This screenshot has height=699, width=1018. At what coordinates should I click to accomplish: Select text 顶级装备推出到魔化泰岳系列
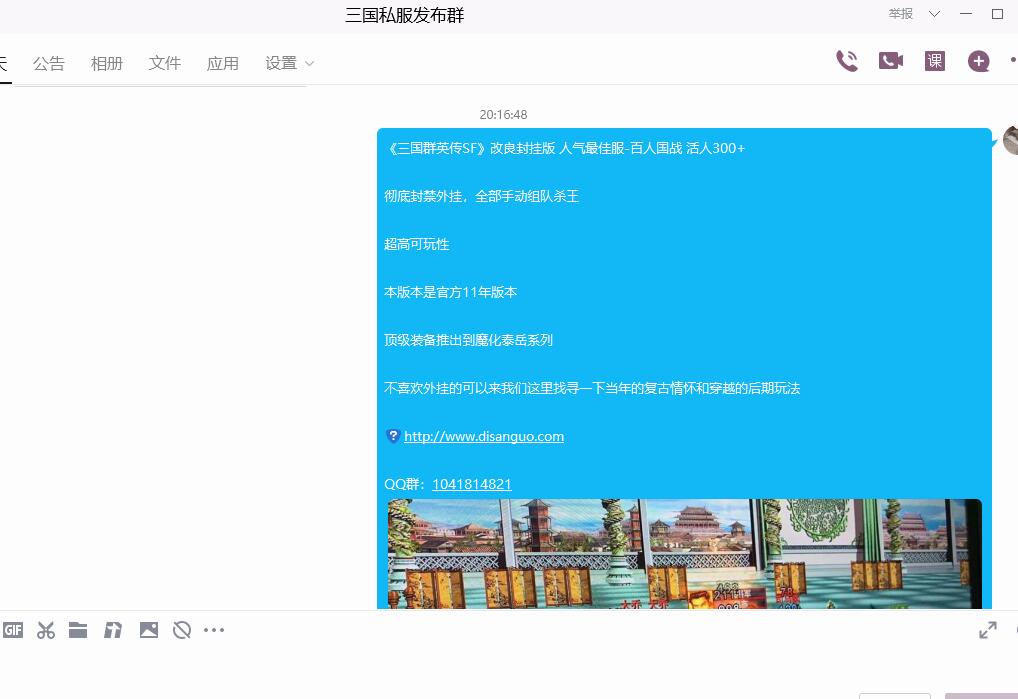tap(468, 340)
